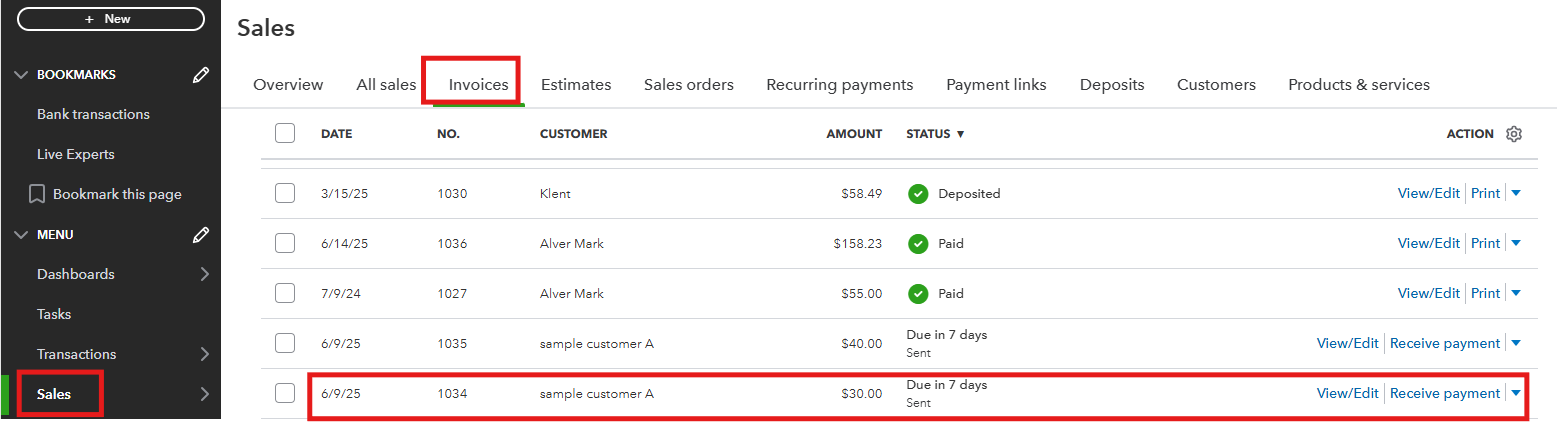Expand the Dashboards submenu chevron
Image resolution: width=1557 pixels, height=422 pixels.
pyautogui.click(x=204, y=274)
